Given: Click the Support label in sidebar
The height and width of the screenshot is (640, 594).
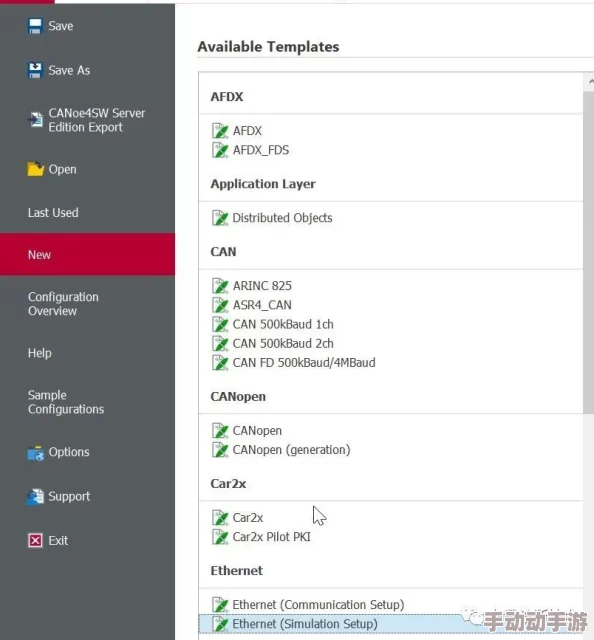Looking at the screenshot, I should 69,496.
